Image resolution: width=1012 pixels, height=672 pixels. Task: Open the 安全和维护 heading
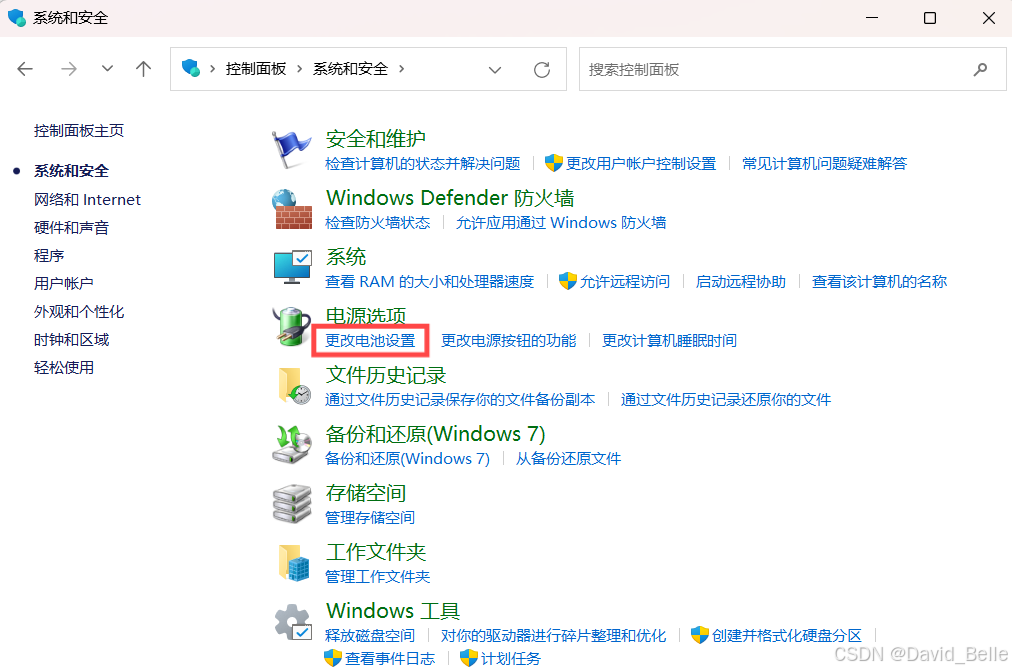coord(376,139)
